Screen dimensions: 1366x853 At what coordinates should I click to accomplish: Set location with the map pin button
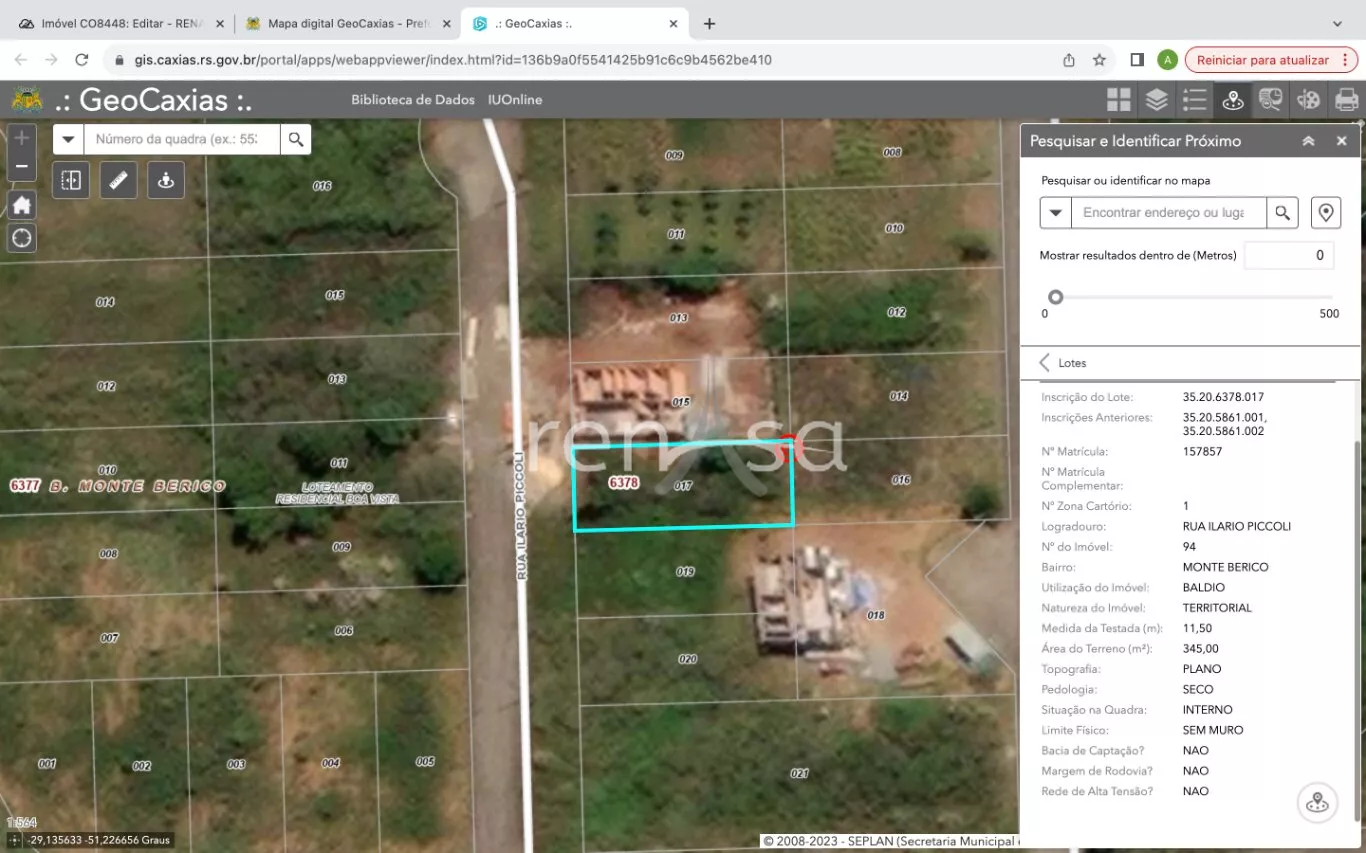(1325, 213)
